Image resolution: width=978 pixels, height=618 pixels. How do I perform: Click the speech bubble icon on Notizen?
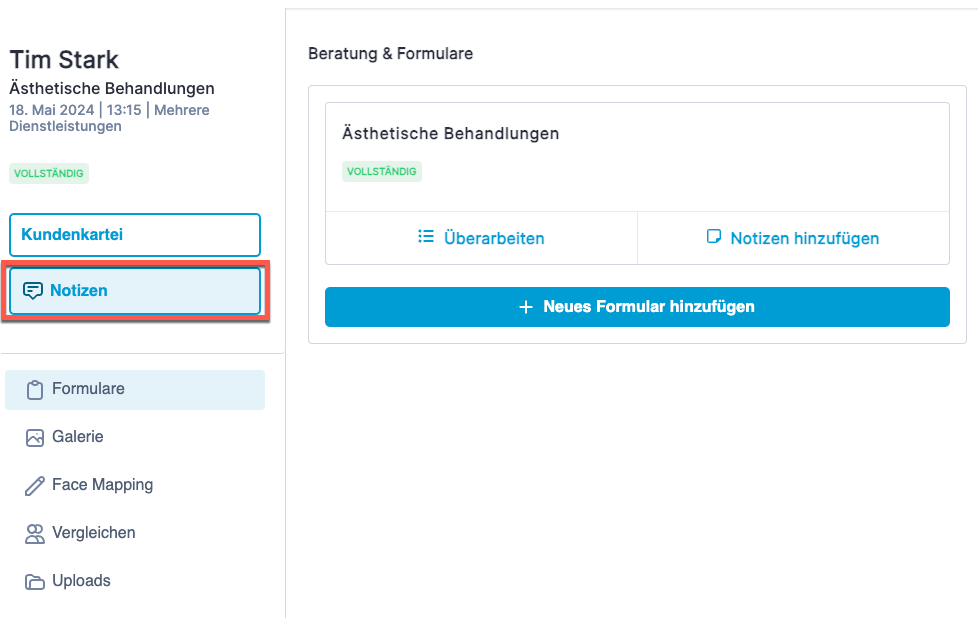[32, 291]
